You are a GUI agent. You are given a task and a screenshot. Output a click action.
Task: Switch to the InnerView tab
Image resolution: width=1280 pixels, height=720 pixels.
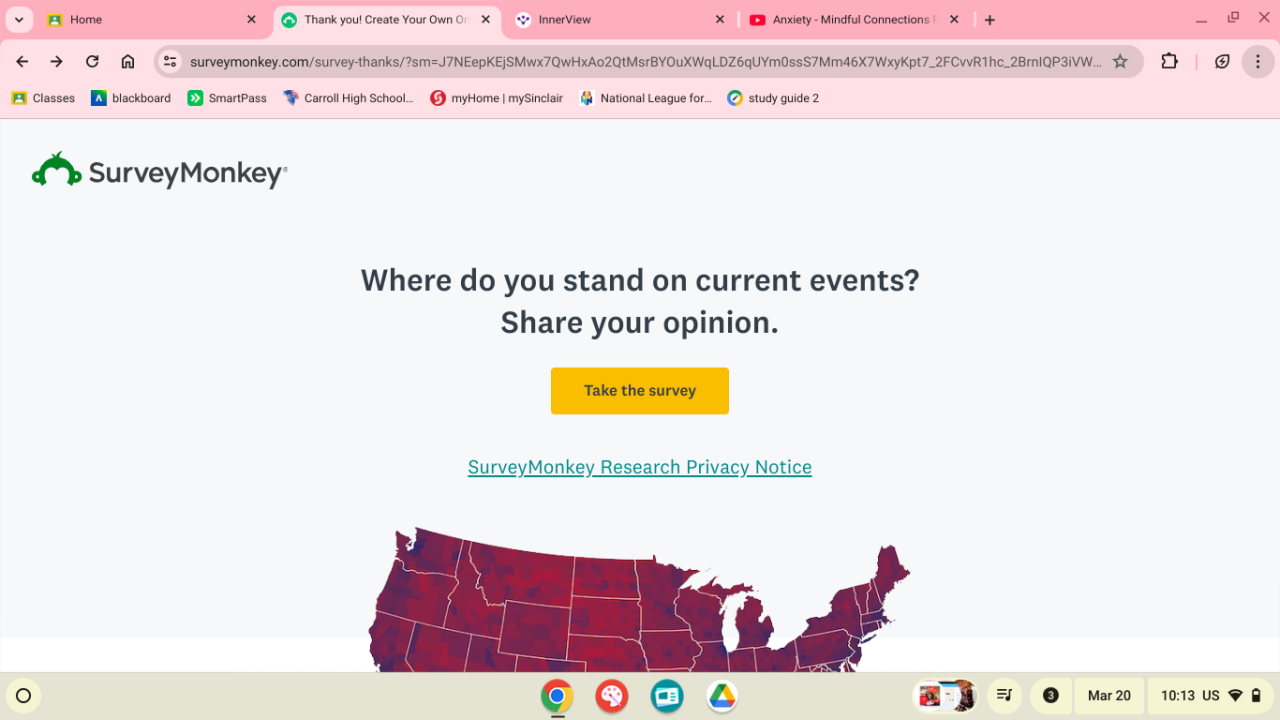621,20
